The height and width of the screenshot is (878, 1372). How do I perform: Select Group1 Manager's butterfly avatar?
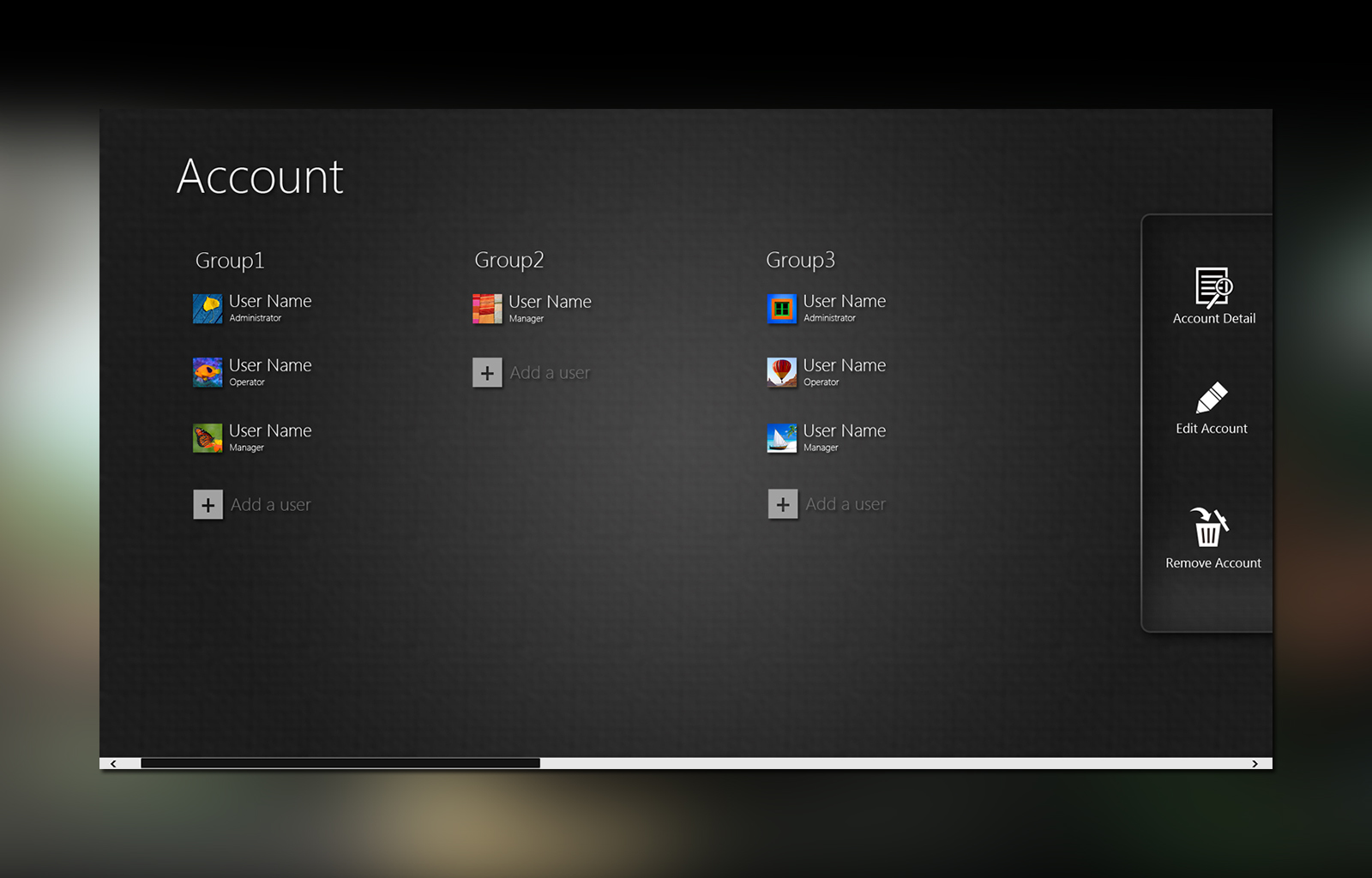click(x=208, y=438)
